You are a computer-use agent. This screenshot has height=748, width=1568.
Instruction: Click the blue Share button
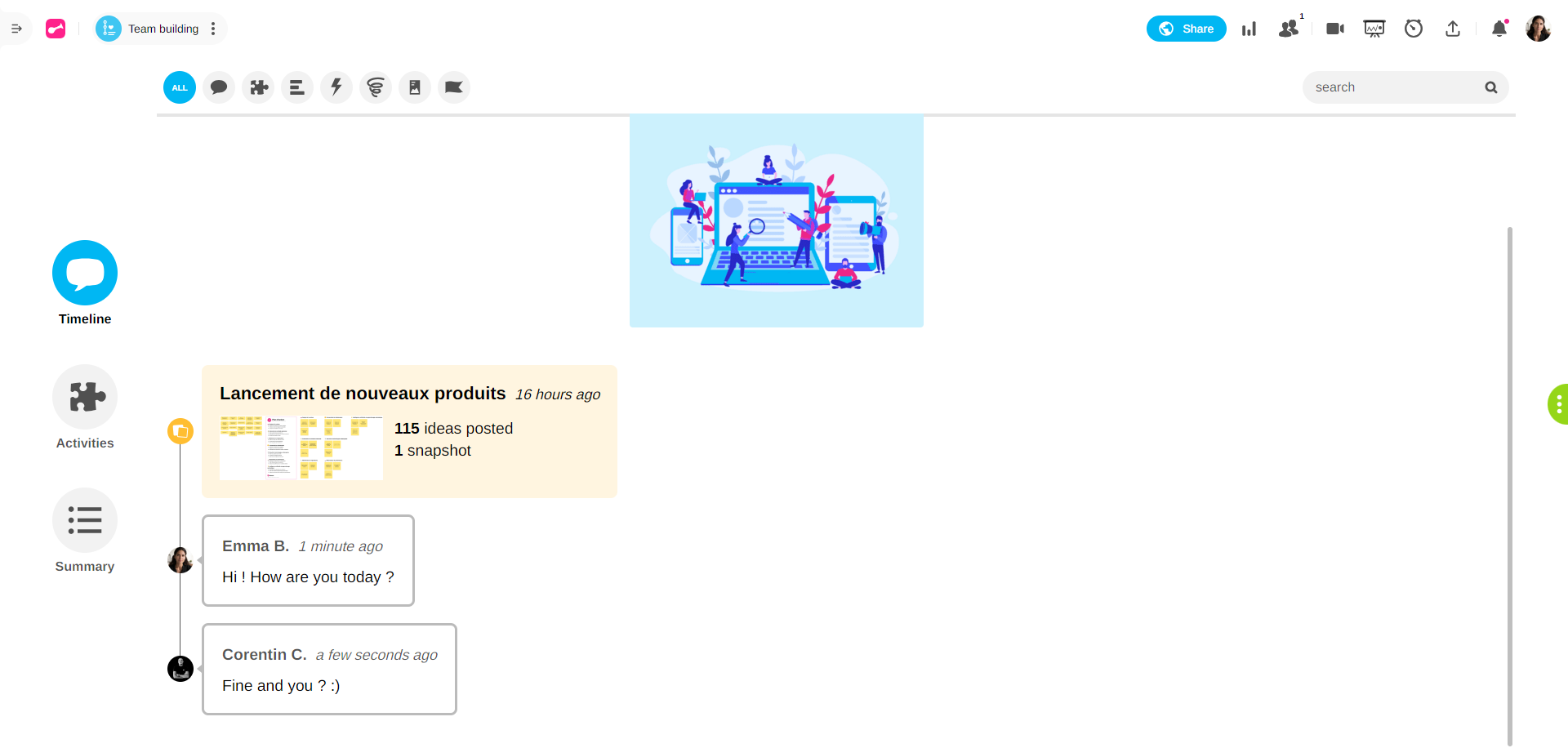point(1186,29)
